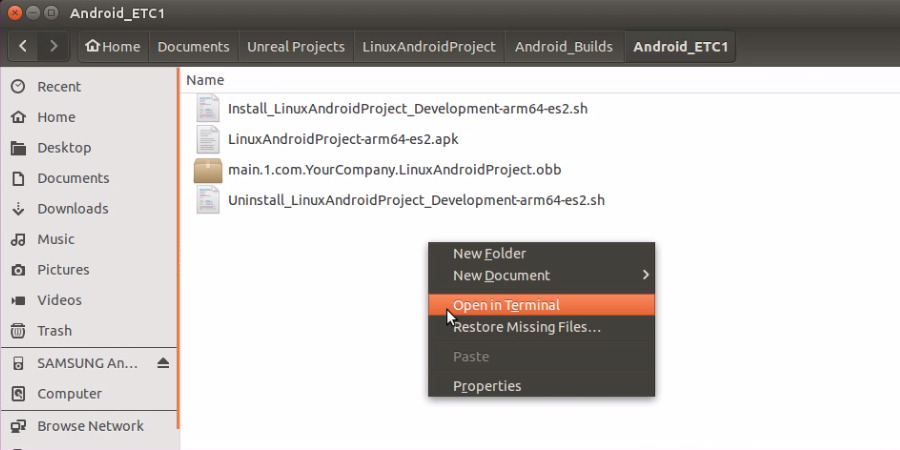Click the Browse Network icon in sidebar
This screenshot has width=900, height=450.
click(18, 426)
